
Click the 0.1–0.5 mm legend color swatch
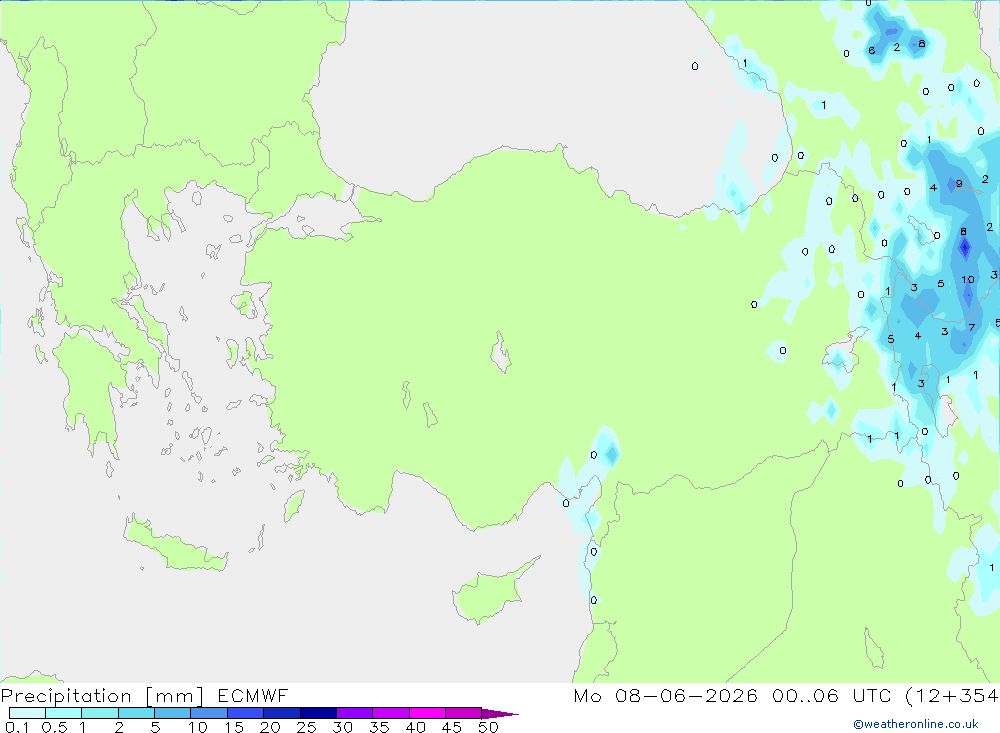click(27, 713)
